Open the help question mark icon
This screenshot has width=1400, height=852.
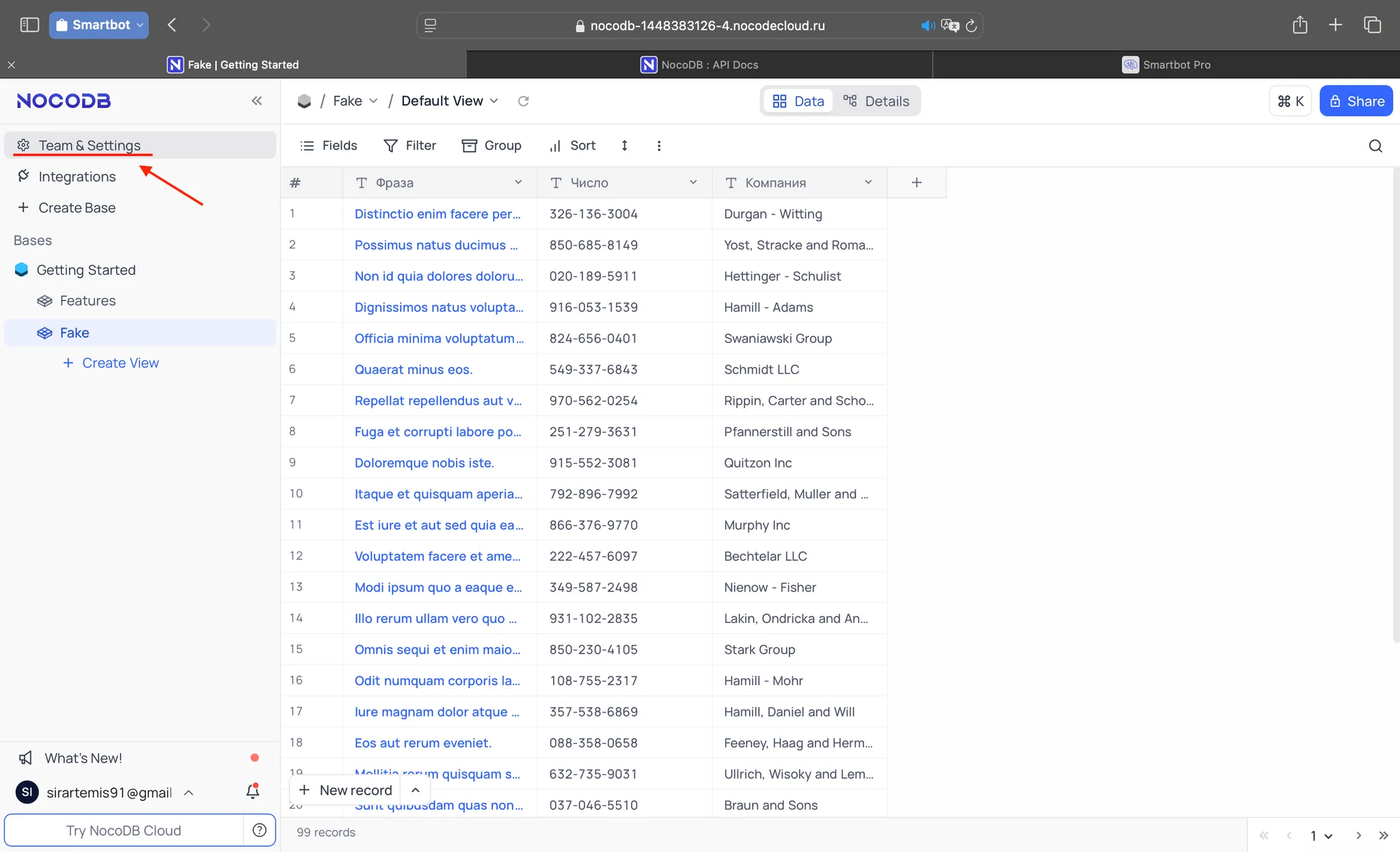pos(260,830)
